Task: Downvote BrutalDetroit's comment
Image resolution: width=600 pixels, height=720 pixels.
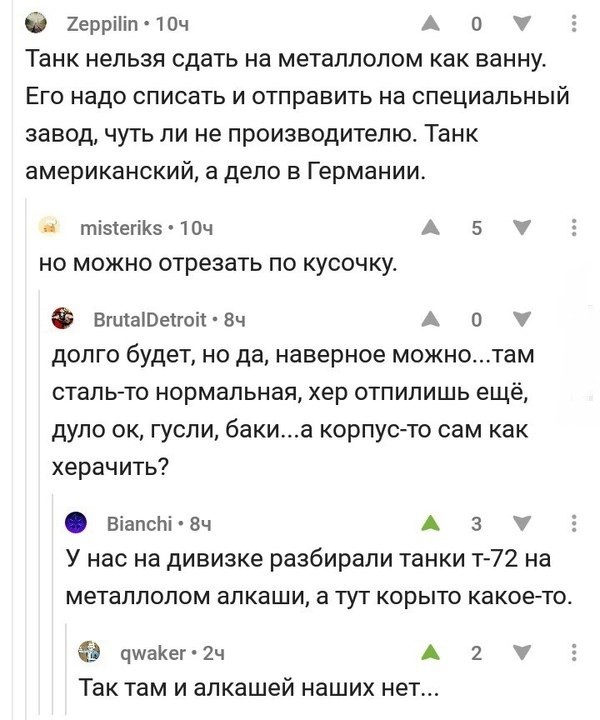Action: tap(523, 321)
